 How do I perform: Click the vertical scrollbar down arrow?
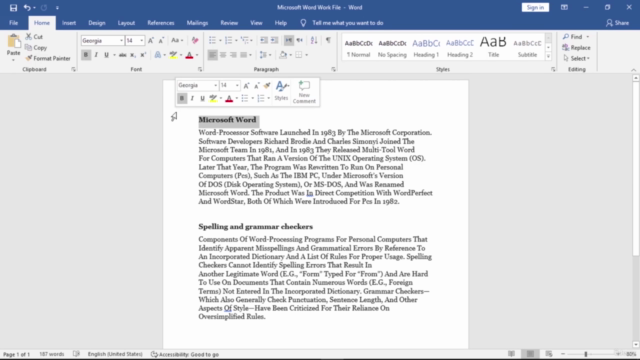[x=636, y=344]
